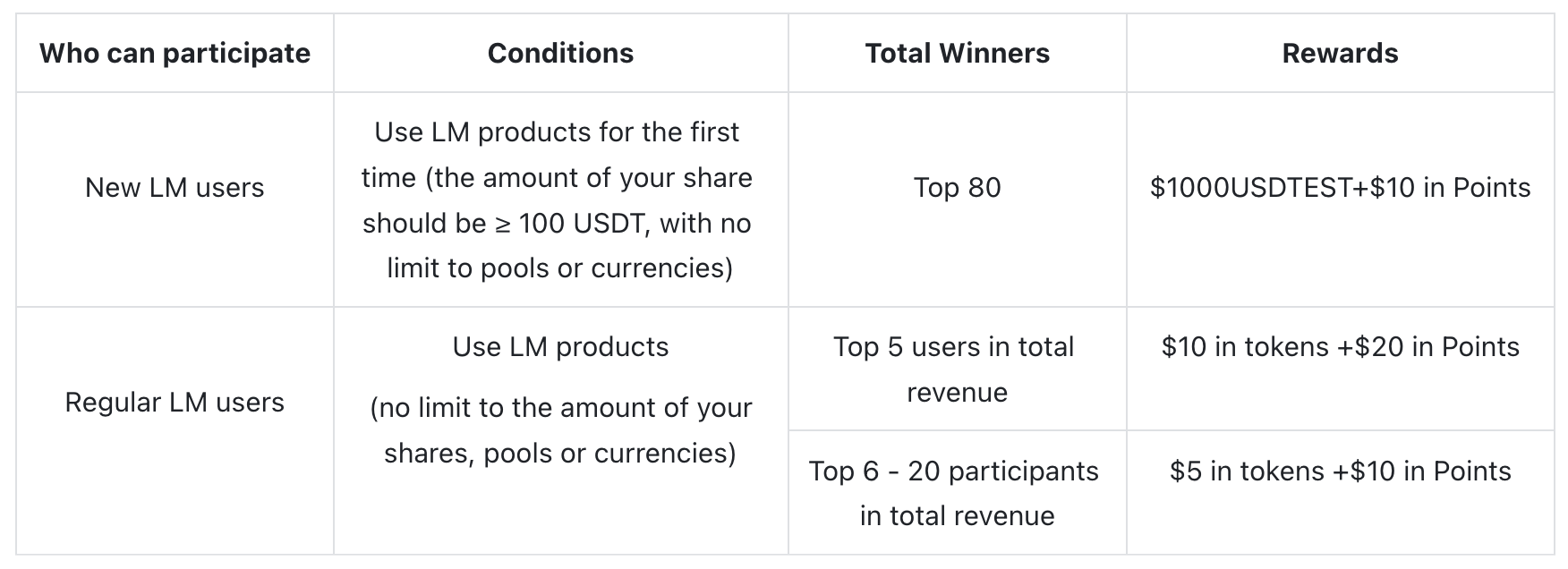Image resolution: width=1568 pixels, height=569 pixels.
Task: Click "Use LM products for the first" line
Action: pyautogui.click(x=557, y=132)
